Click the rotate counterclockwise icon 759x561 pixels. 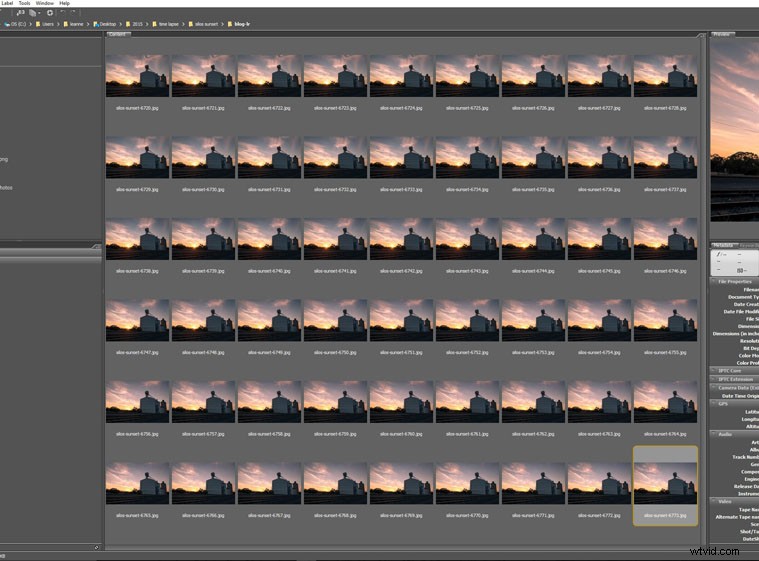coord(63,12)
